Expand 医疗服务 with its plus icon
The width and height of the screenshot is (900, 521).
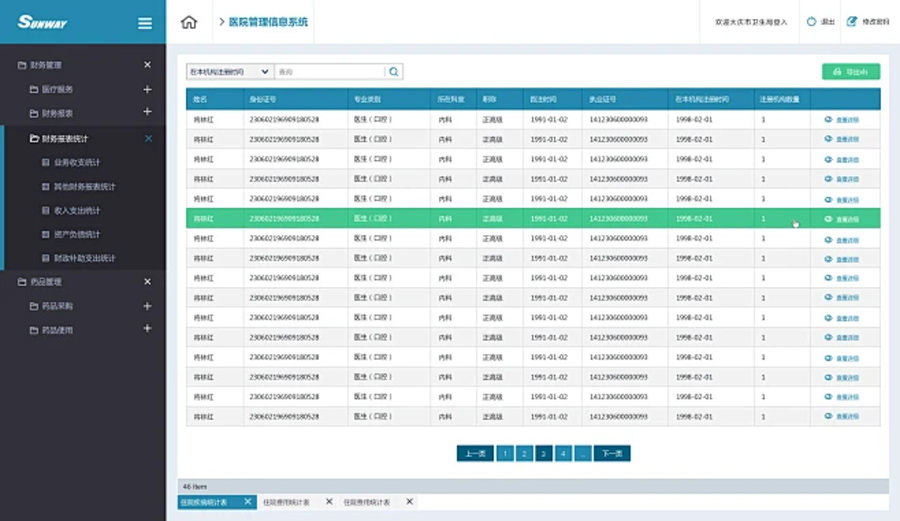pyautogui.click(x=147, y=90)
